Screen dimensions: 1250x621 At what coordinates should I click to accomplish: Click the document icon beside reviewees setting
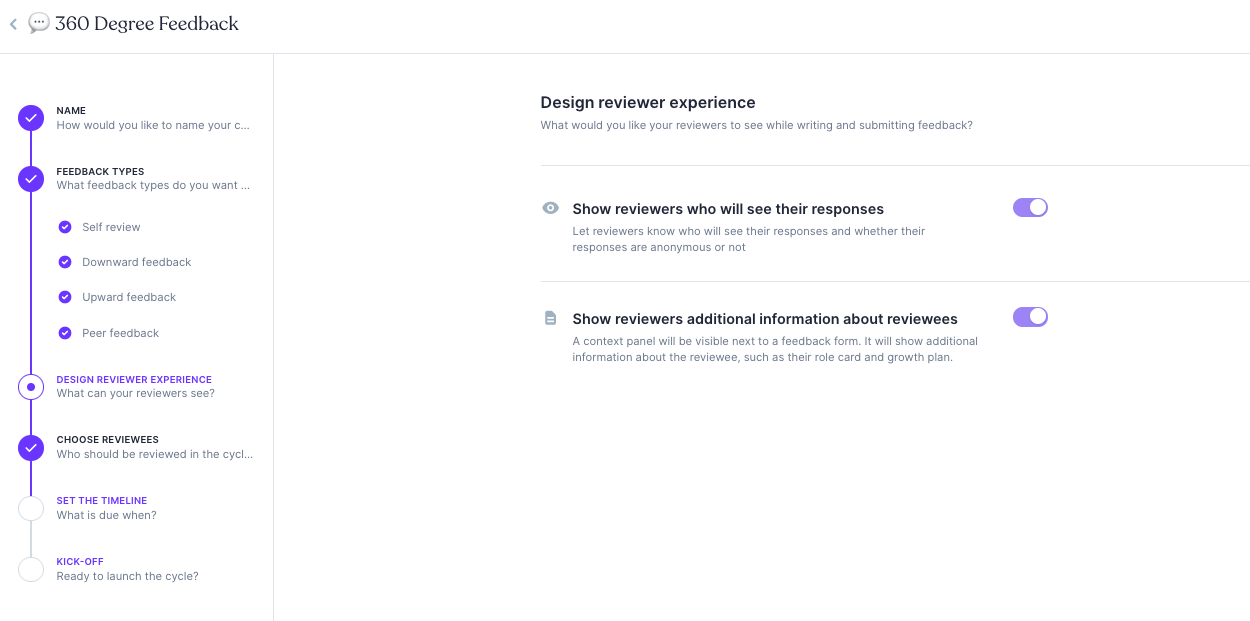tap(550, 318)
